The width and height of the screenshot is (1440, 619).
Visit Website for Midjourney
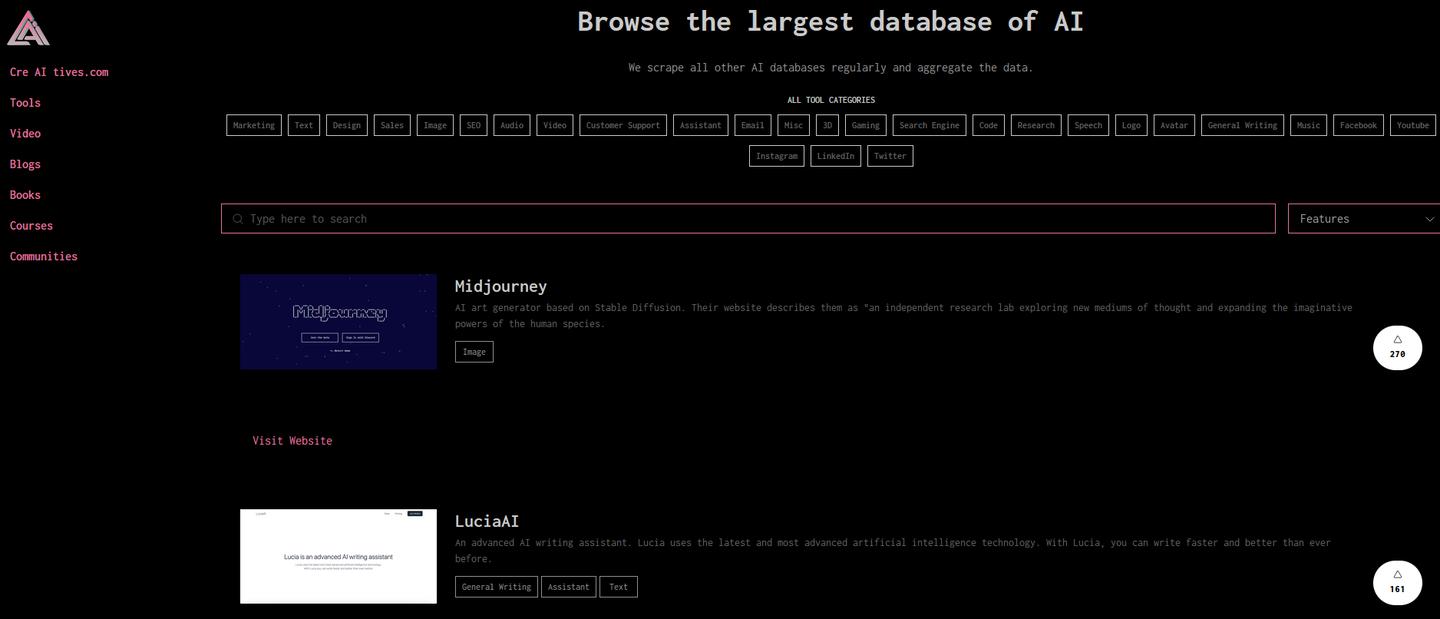point(292,441)
